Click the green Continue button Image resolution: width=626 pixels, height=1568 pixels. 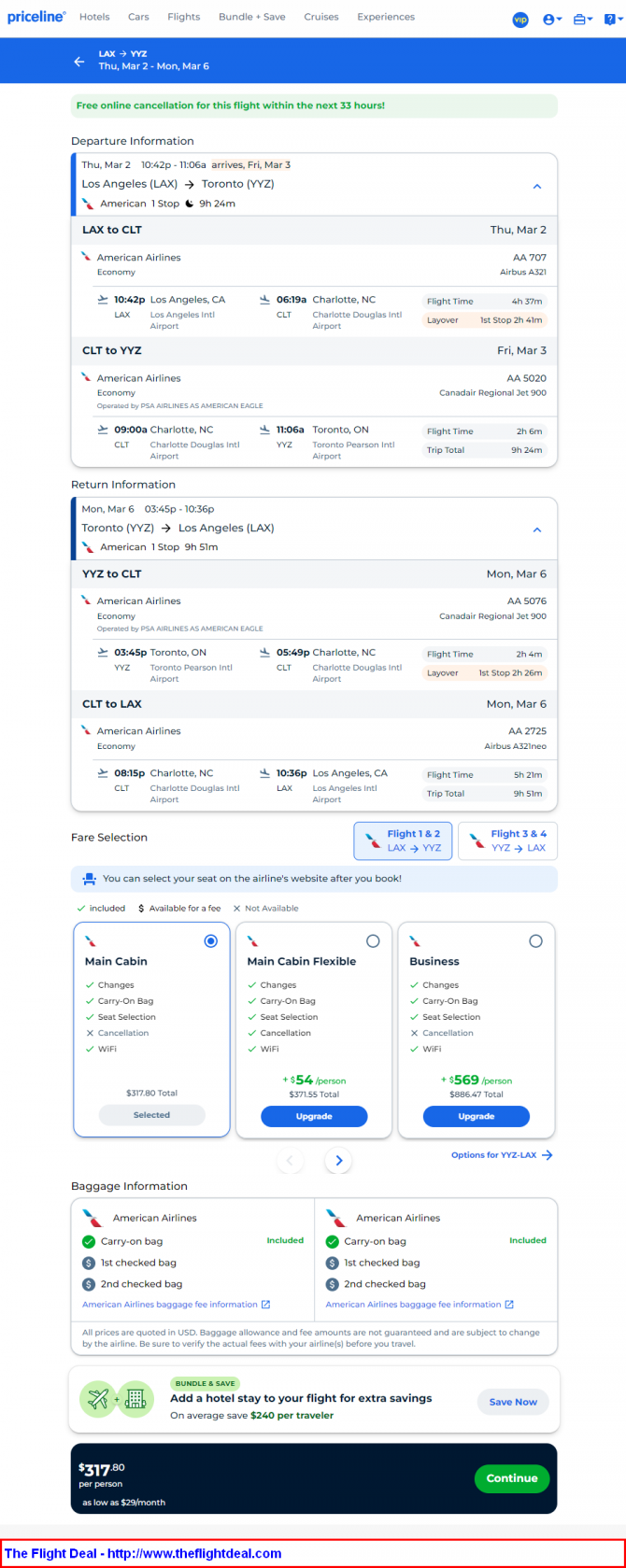512,1478
